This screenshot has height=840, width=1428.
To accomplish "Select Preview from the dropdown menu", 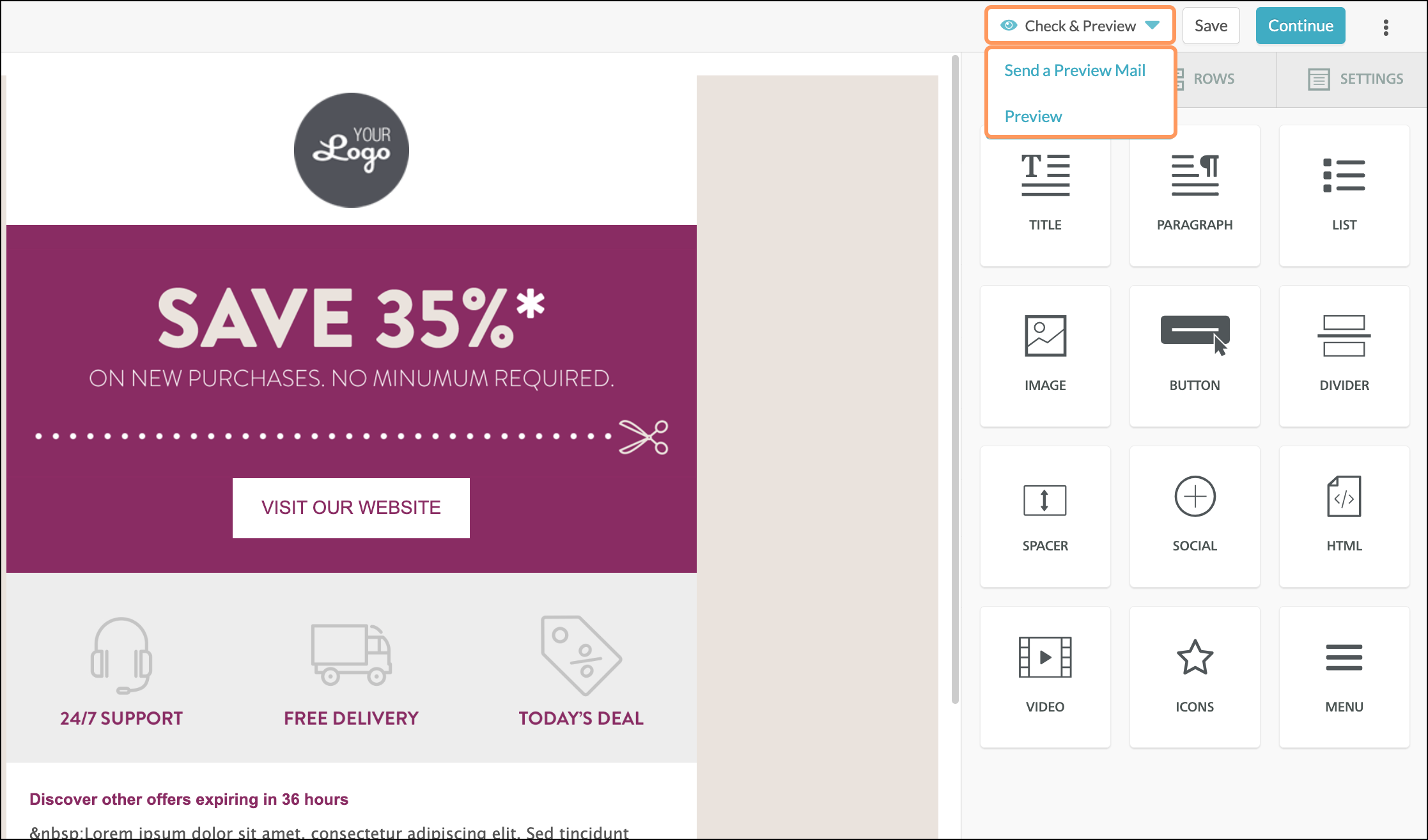I will pyautogui.click(x=1033, y=116).
